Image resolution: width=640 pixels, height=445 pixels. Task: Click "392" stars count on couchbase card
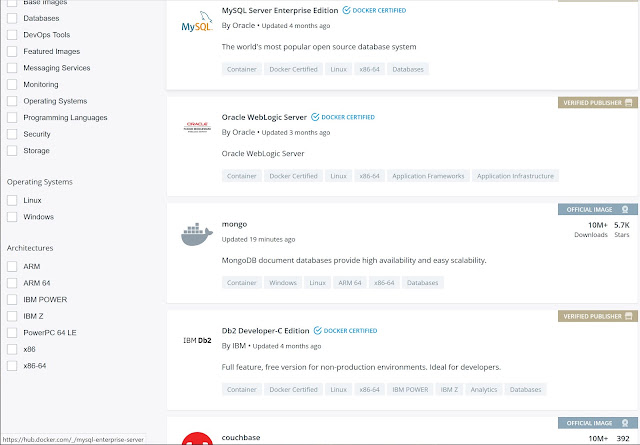(x=623, y=439)
